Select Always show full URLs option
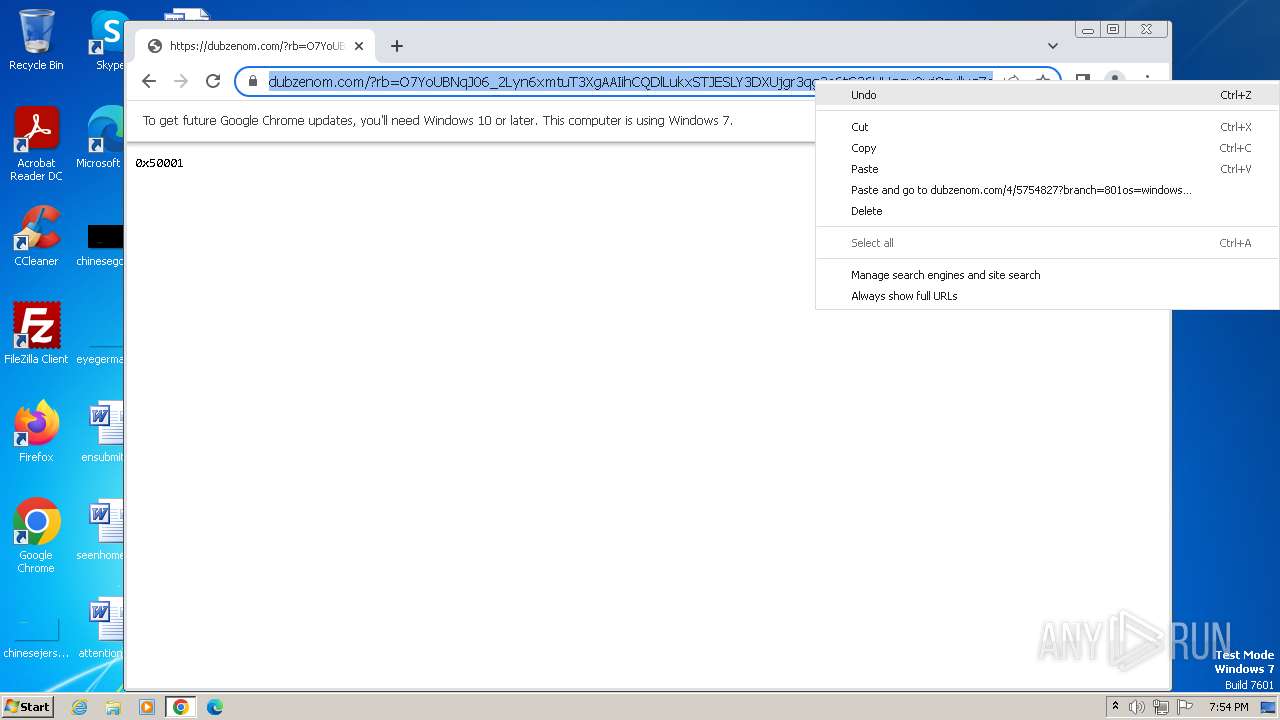Viewport: 1280px width, 720px height. tap(1047, 296)
